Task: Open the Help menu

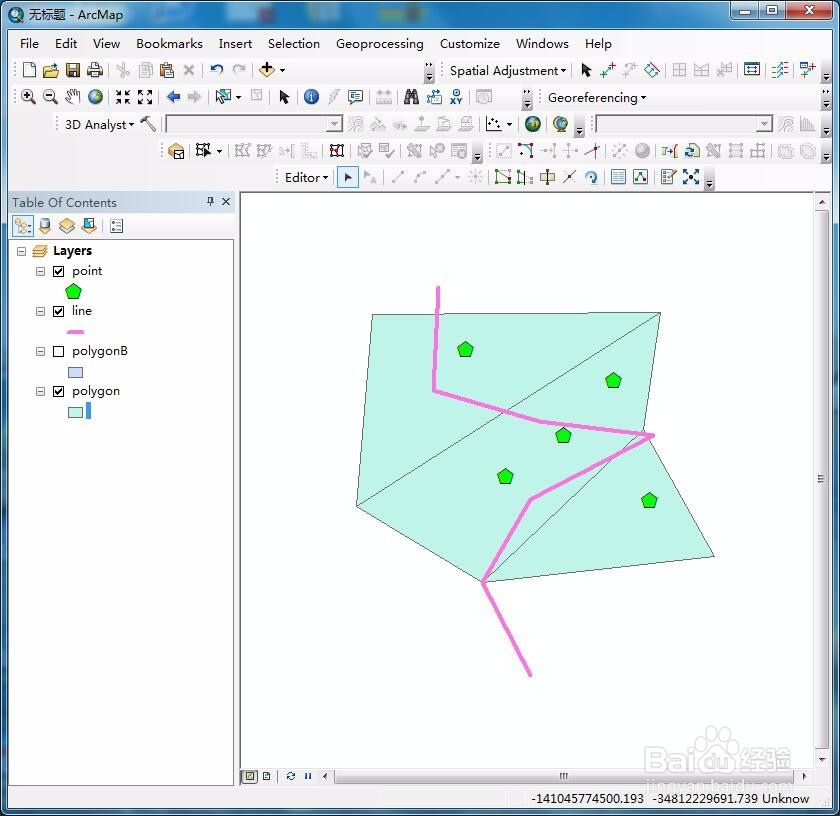Action: point(598,43)
